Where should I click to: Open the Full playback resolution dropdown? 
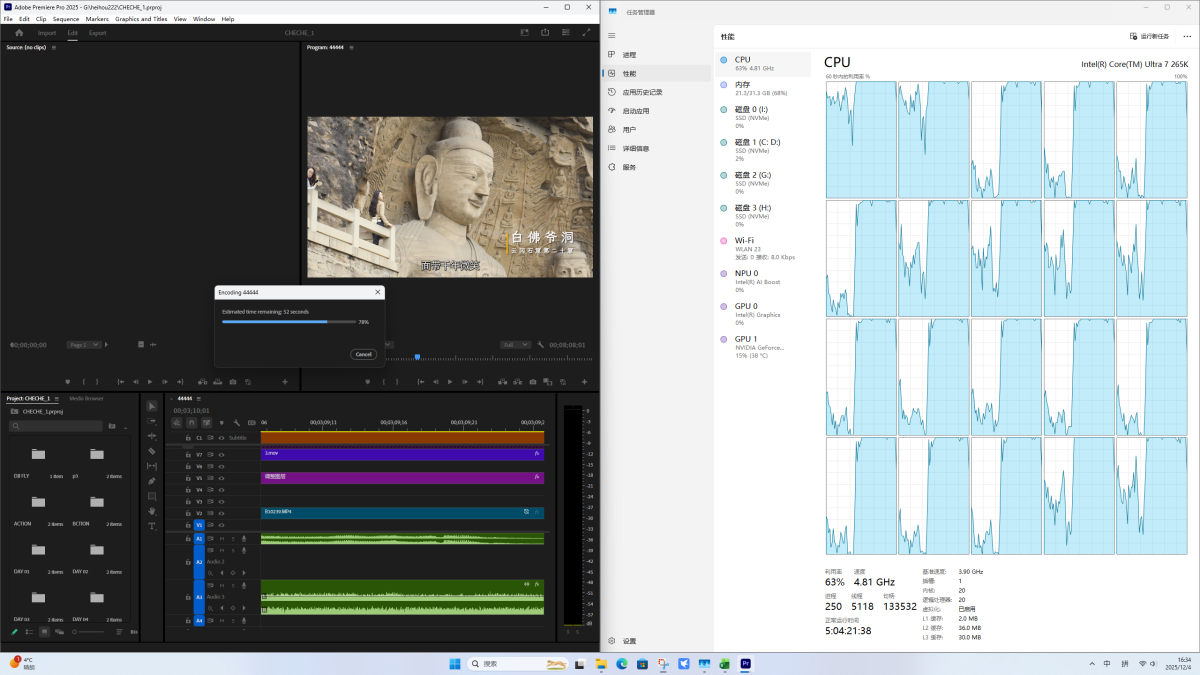514,345
